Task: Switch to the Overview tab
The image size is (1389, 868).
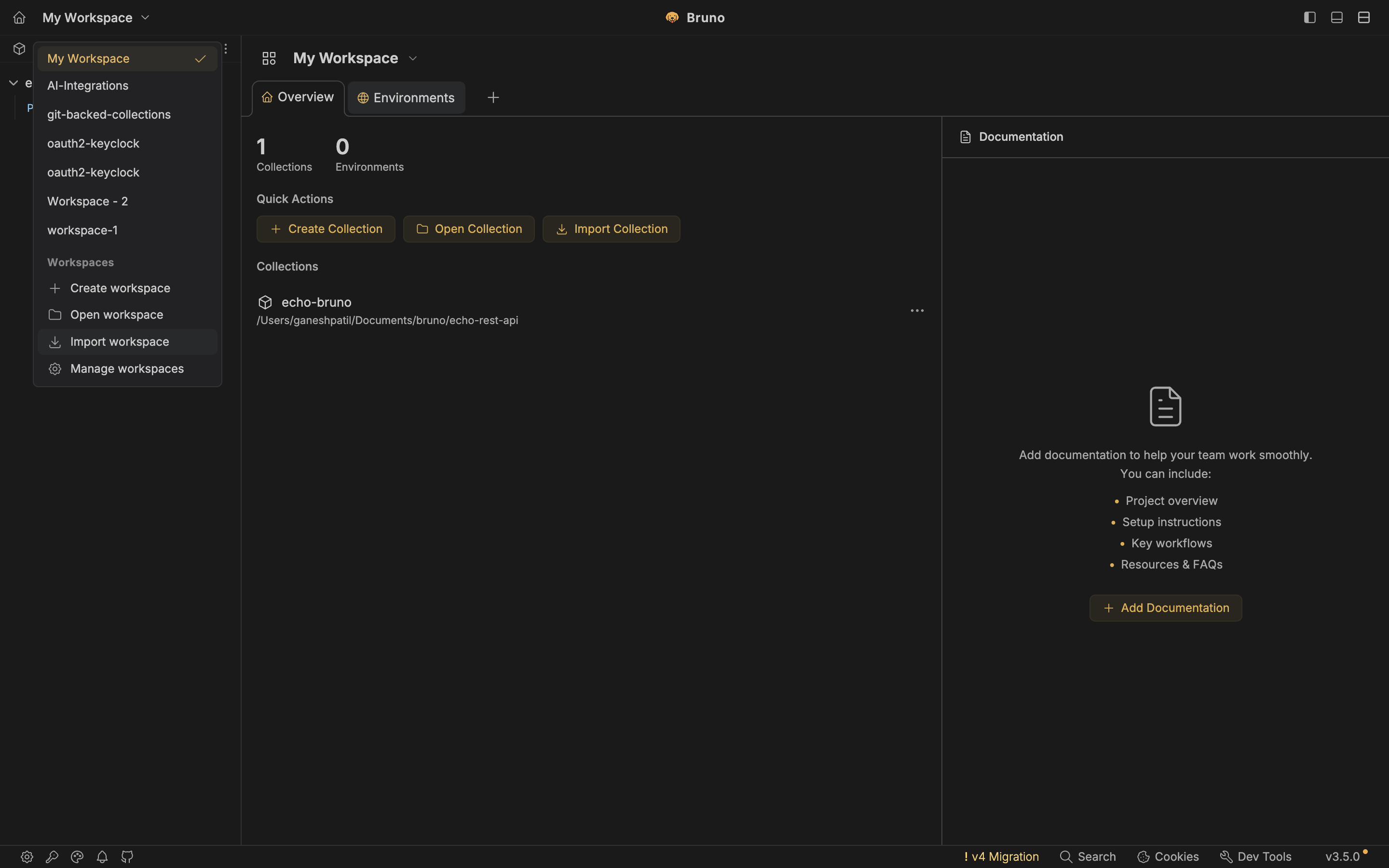Action: 298,97
